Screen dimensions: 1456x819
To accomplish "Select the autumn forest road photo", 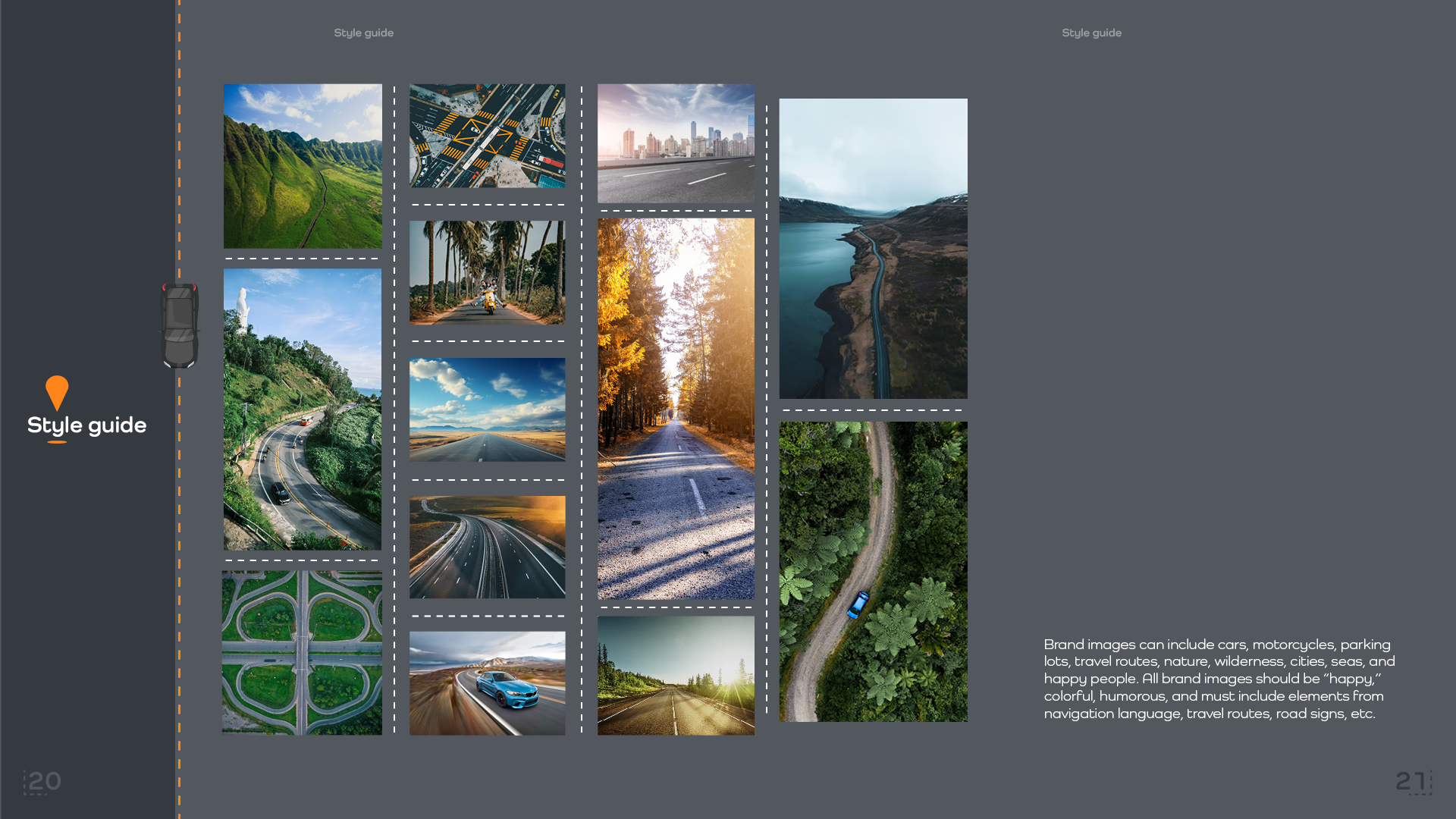I will [x=676, y=409].
